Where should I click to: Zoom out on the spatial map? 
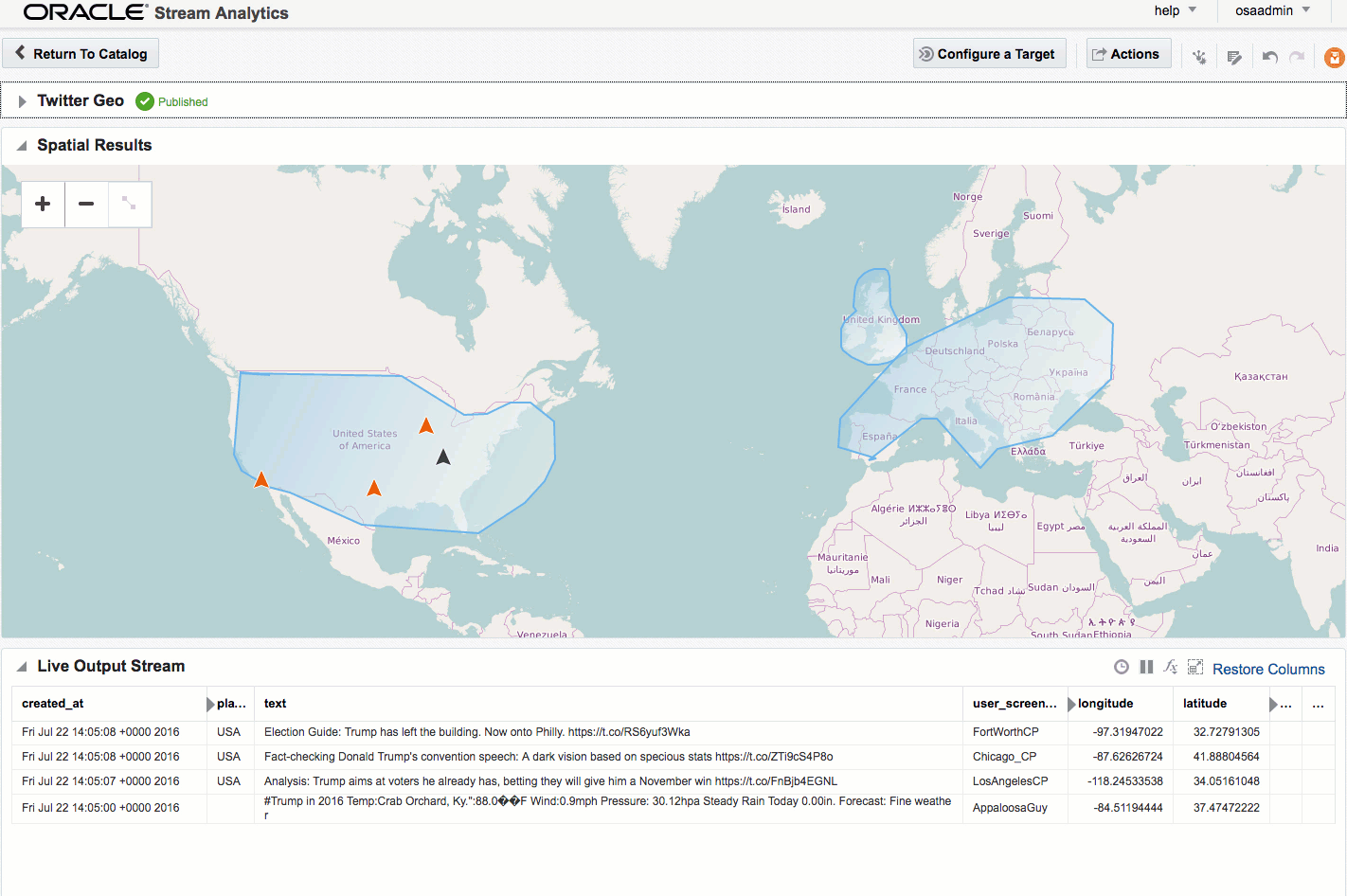tap(86, 204)
